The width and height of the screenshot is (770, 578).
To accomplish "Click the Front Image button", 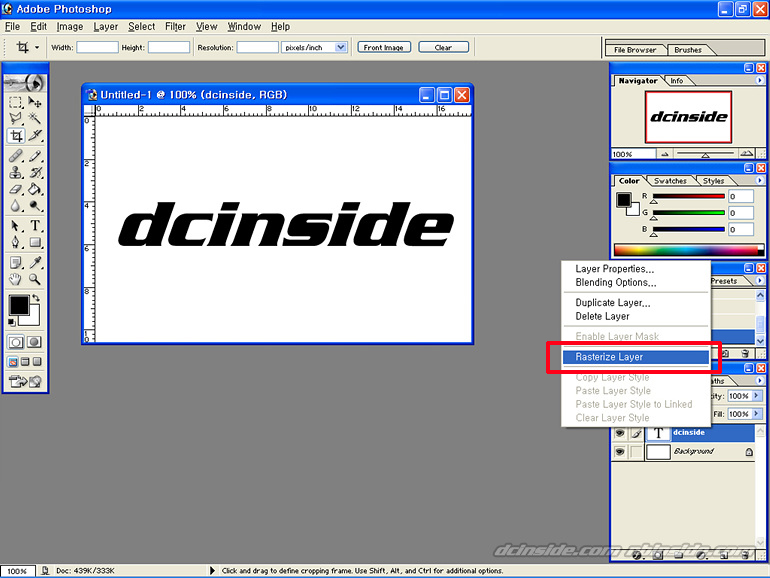I will click(x=384, y=47).
